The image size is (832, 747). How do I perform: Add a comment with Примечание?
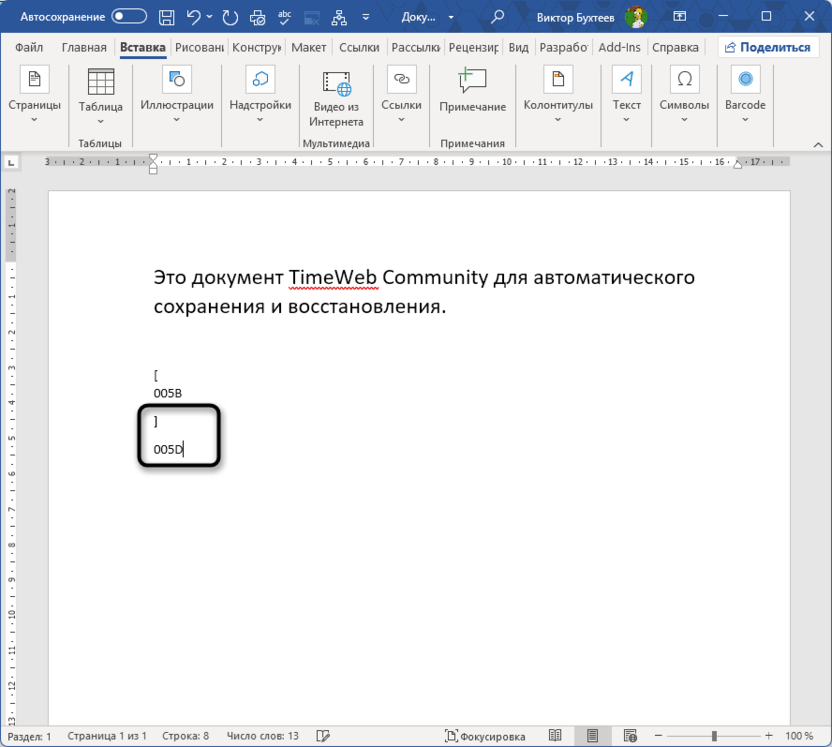pos(472,90)
